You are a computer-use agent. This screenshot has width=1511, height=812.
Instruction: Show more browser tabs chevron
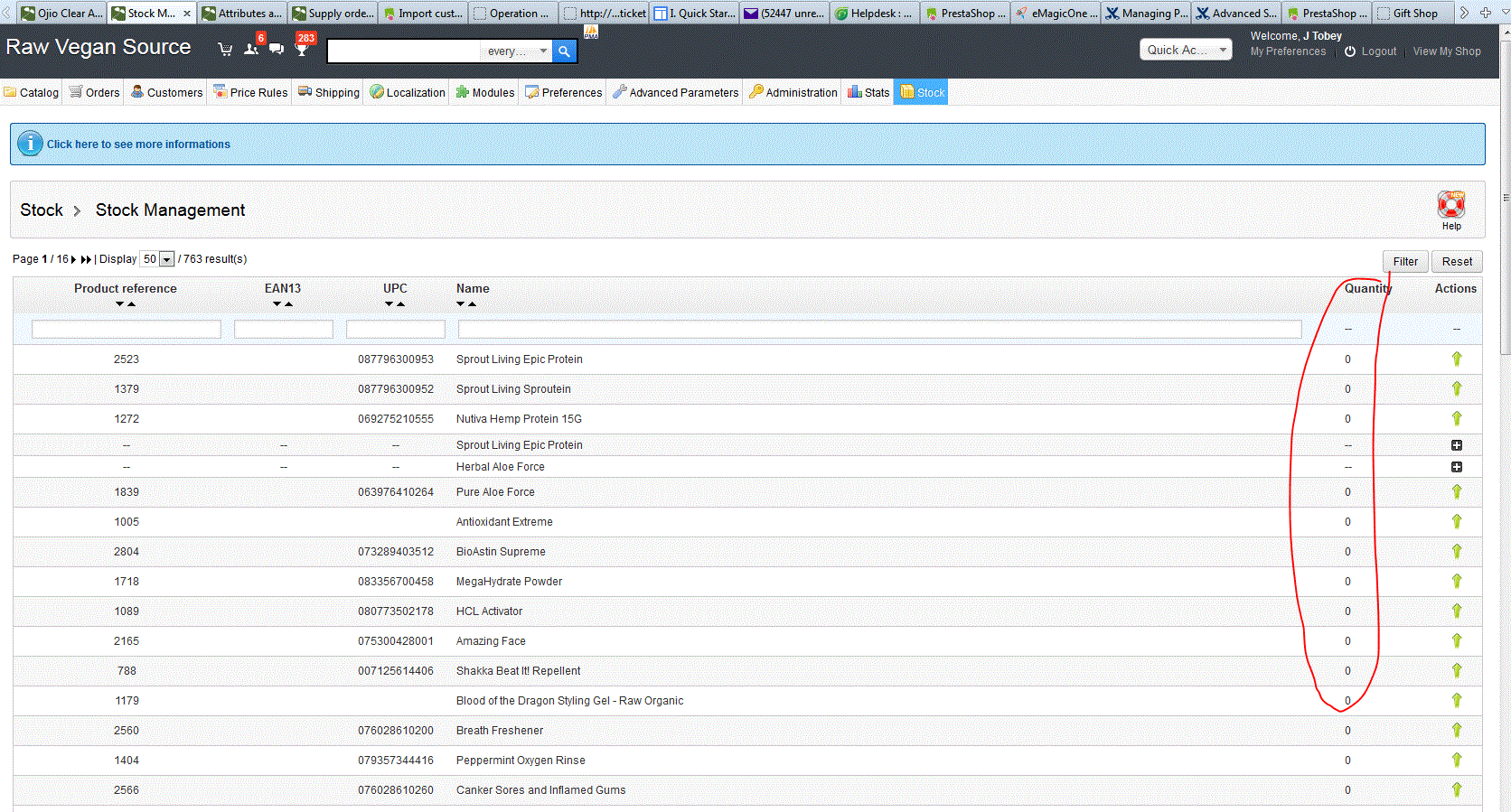point(1464,13)
